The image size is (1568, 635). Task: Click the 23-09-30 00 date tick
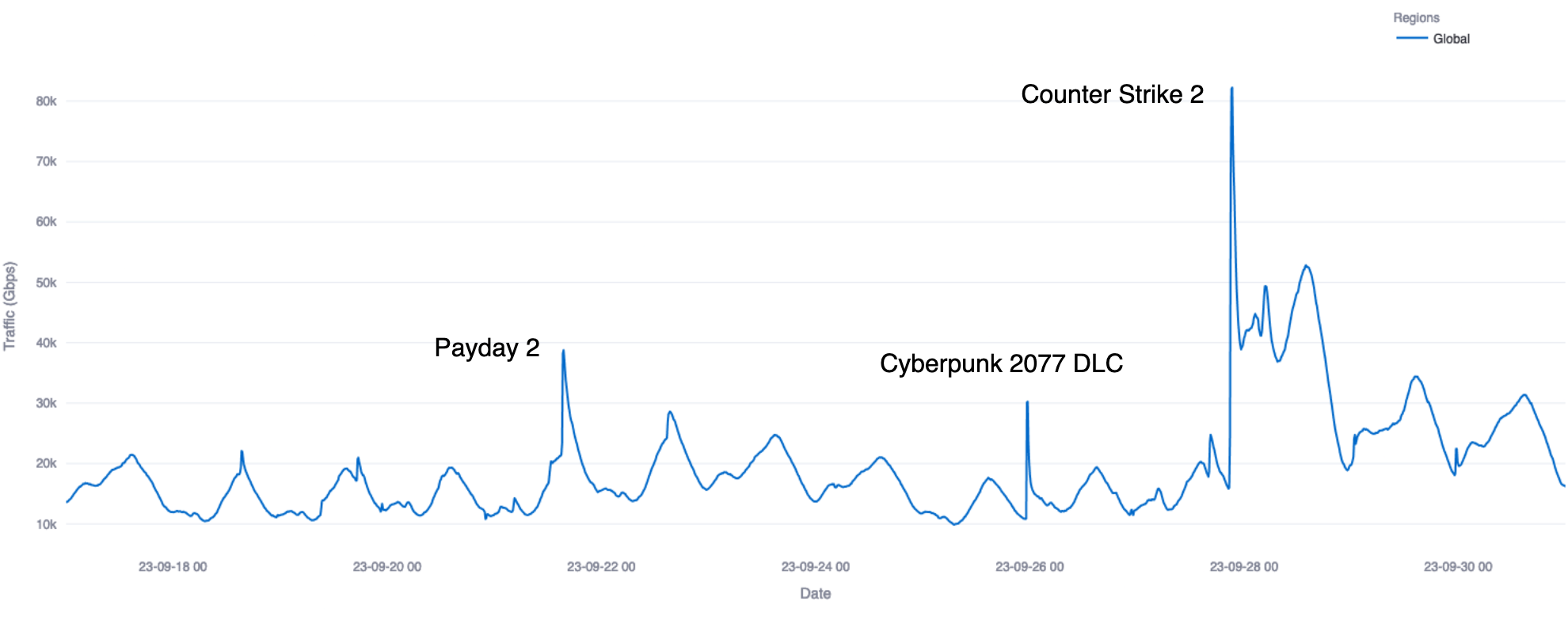tap(1458, 567)
